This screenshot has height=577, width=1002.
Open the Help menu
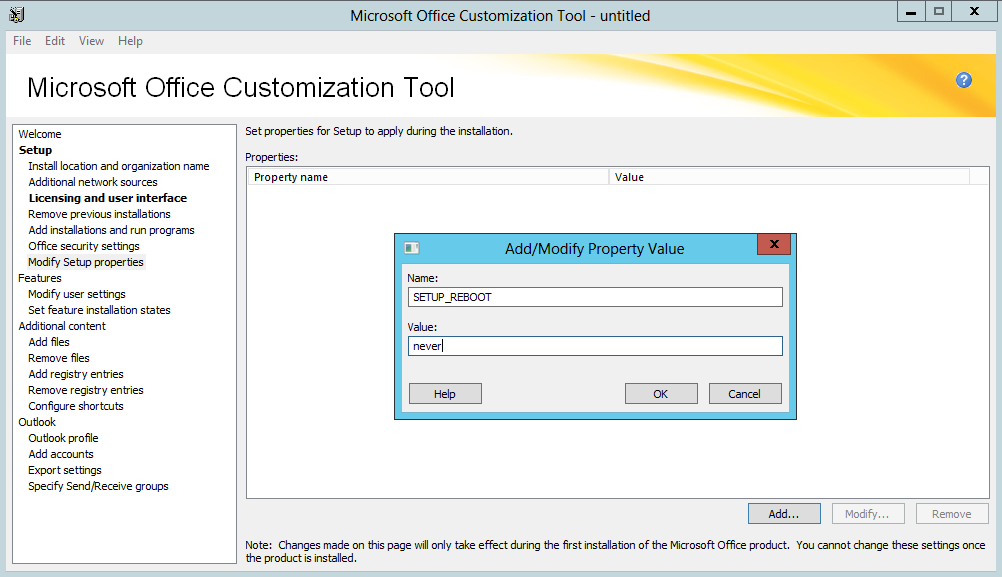130,41
